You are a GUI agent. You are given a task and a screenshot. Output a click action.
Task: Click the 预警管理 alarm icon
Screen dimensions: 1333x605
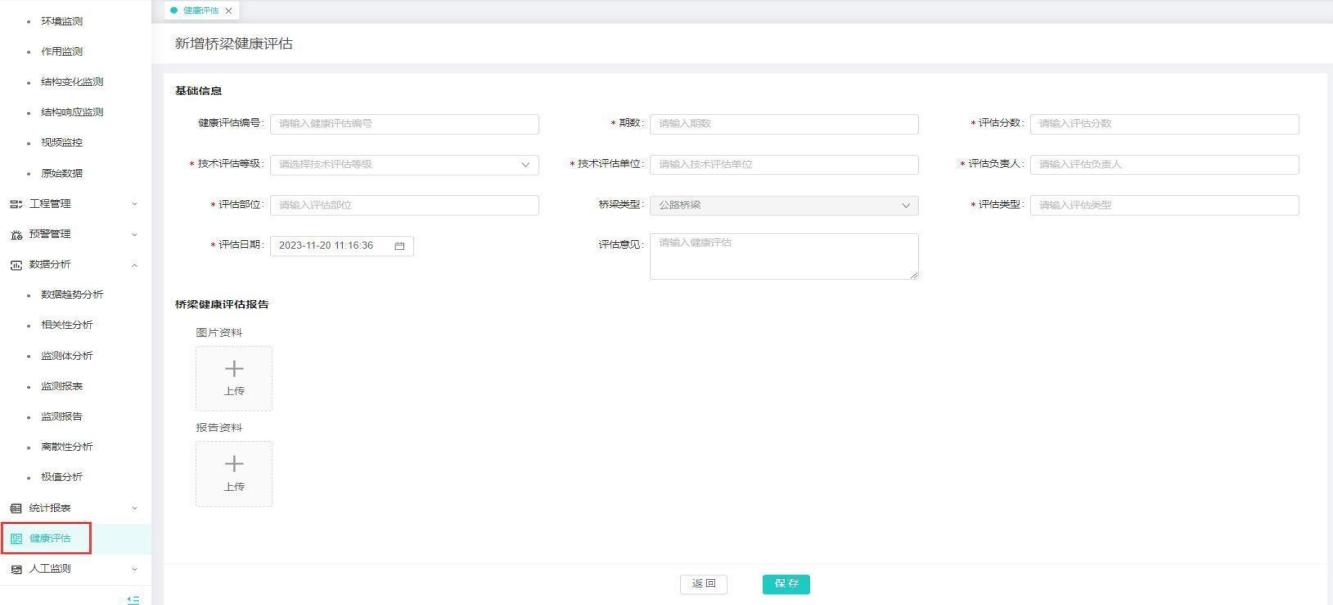15,235
